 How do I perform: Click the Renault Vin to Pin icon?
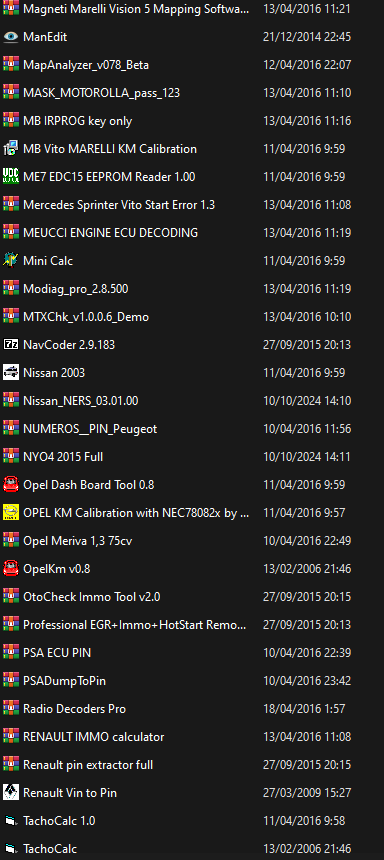point(10,792)
